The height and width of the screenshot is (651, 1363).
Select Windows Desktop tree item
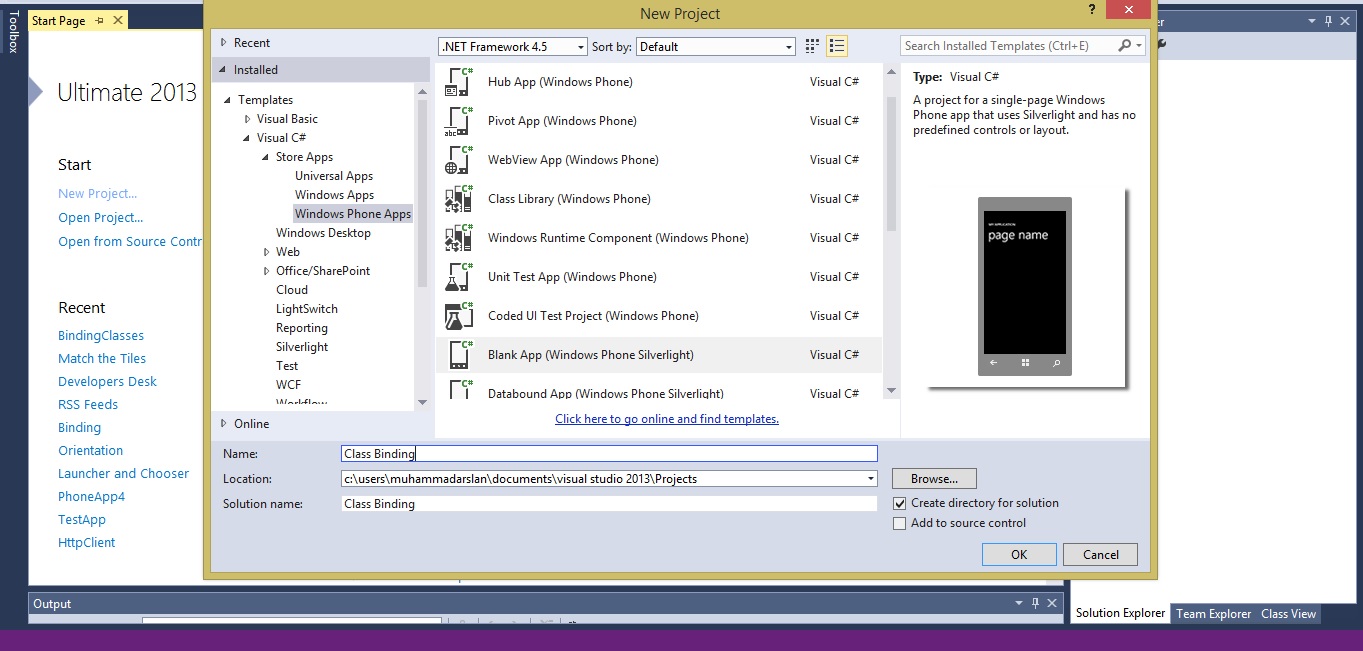pos(323,233)
